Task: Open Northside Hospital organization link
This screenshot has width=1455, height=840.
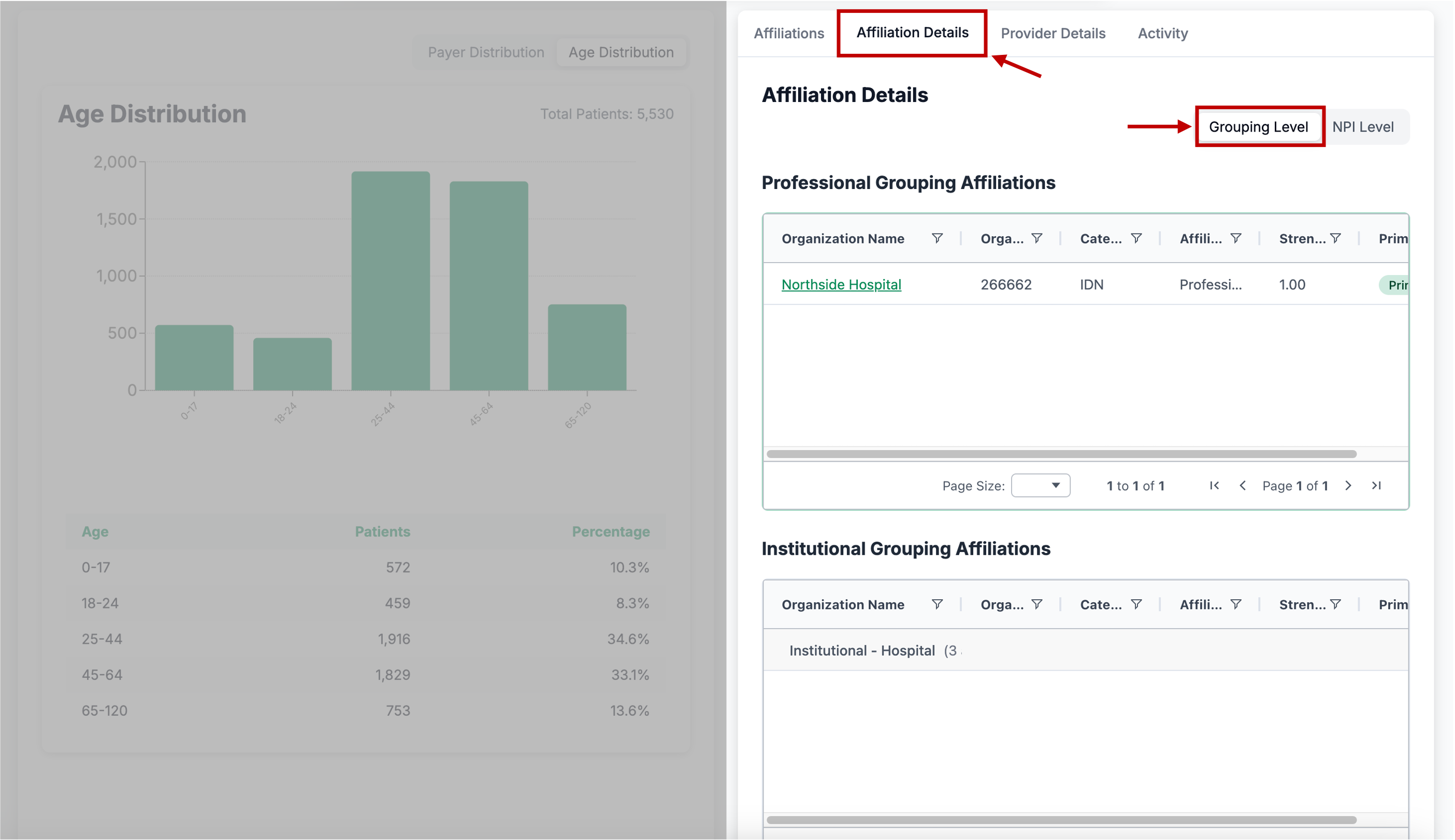Action: (x=841, y=284)
